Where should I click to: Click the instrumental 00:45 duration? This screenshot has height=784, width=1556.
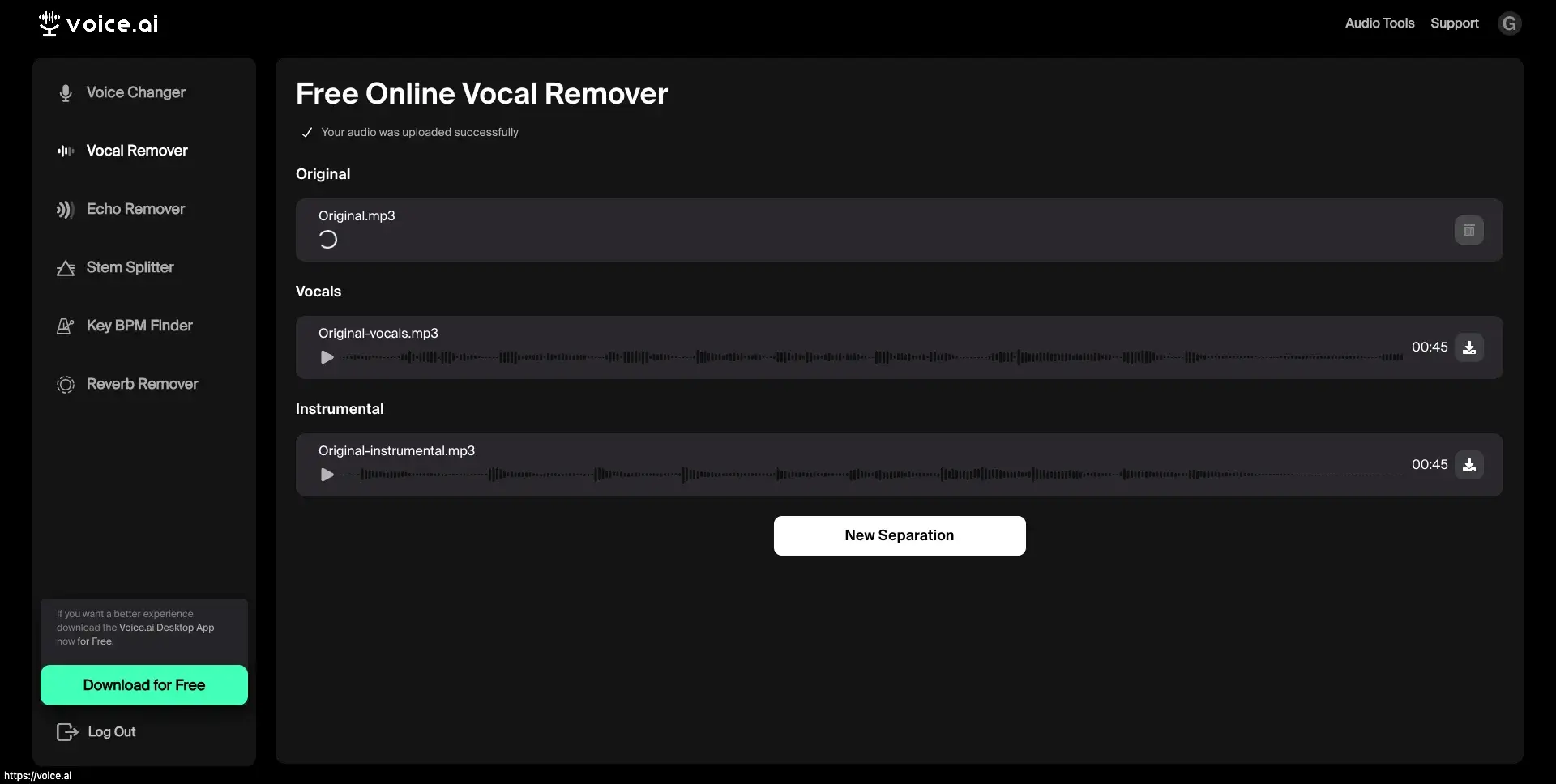click(x=1430, y=465)
